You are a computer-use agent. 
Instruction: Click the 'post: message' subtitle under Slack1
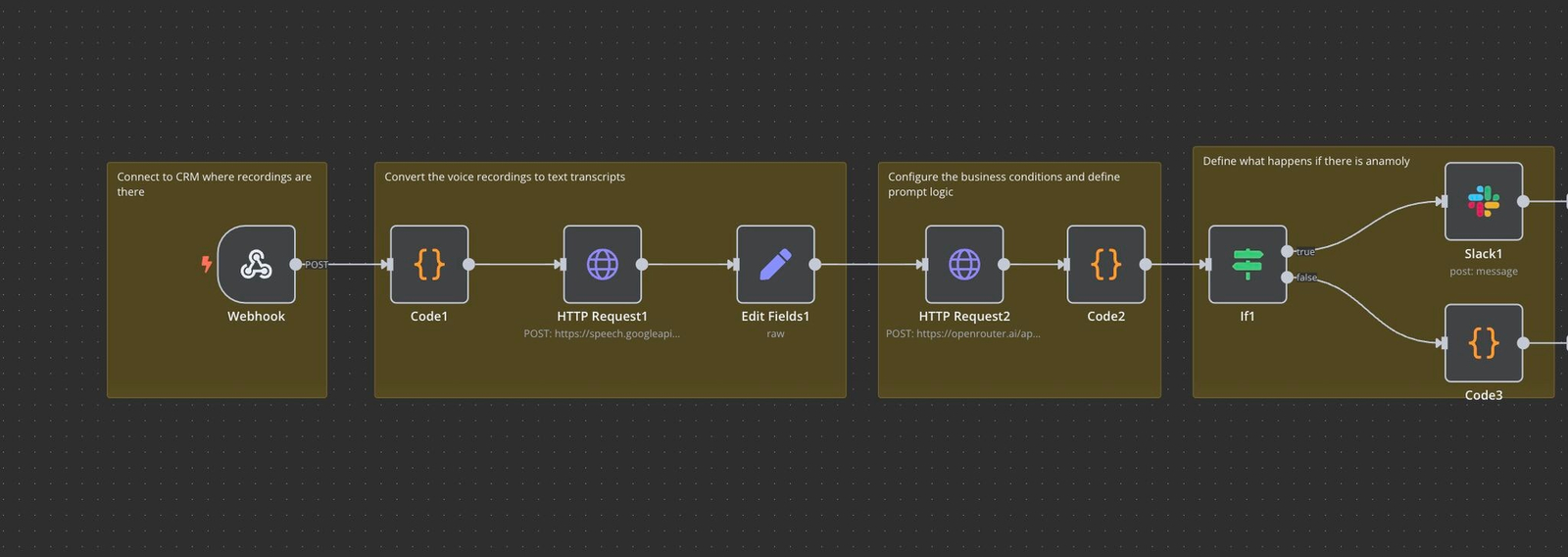point(1484,272)
